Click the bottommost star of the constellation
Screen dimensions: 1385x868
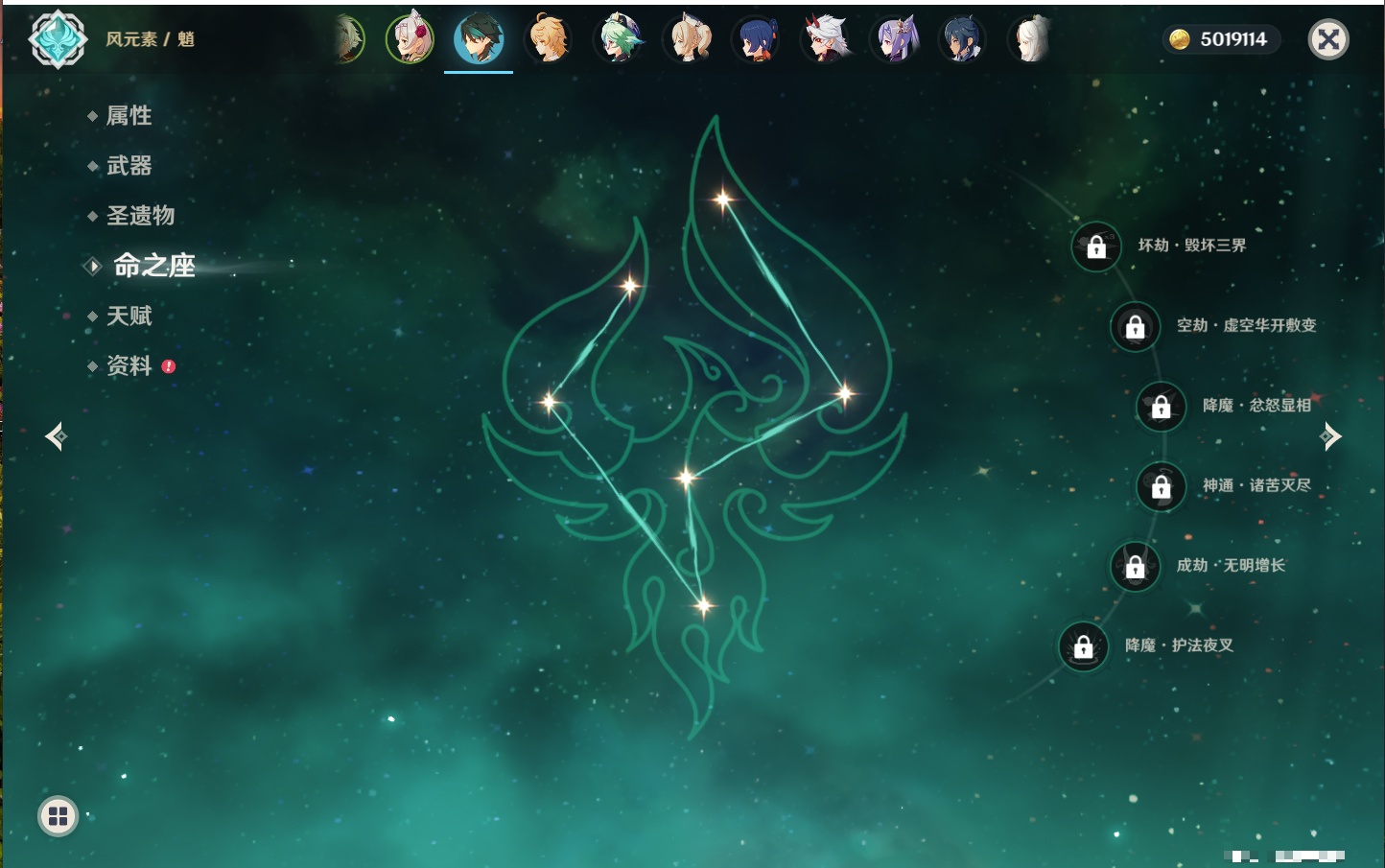coord(703,605)
